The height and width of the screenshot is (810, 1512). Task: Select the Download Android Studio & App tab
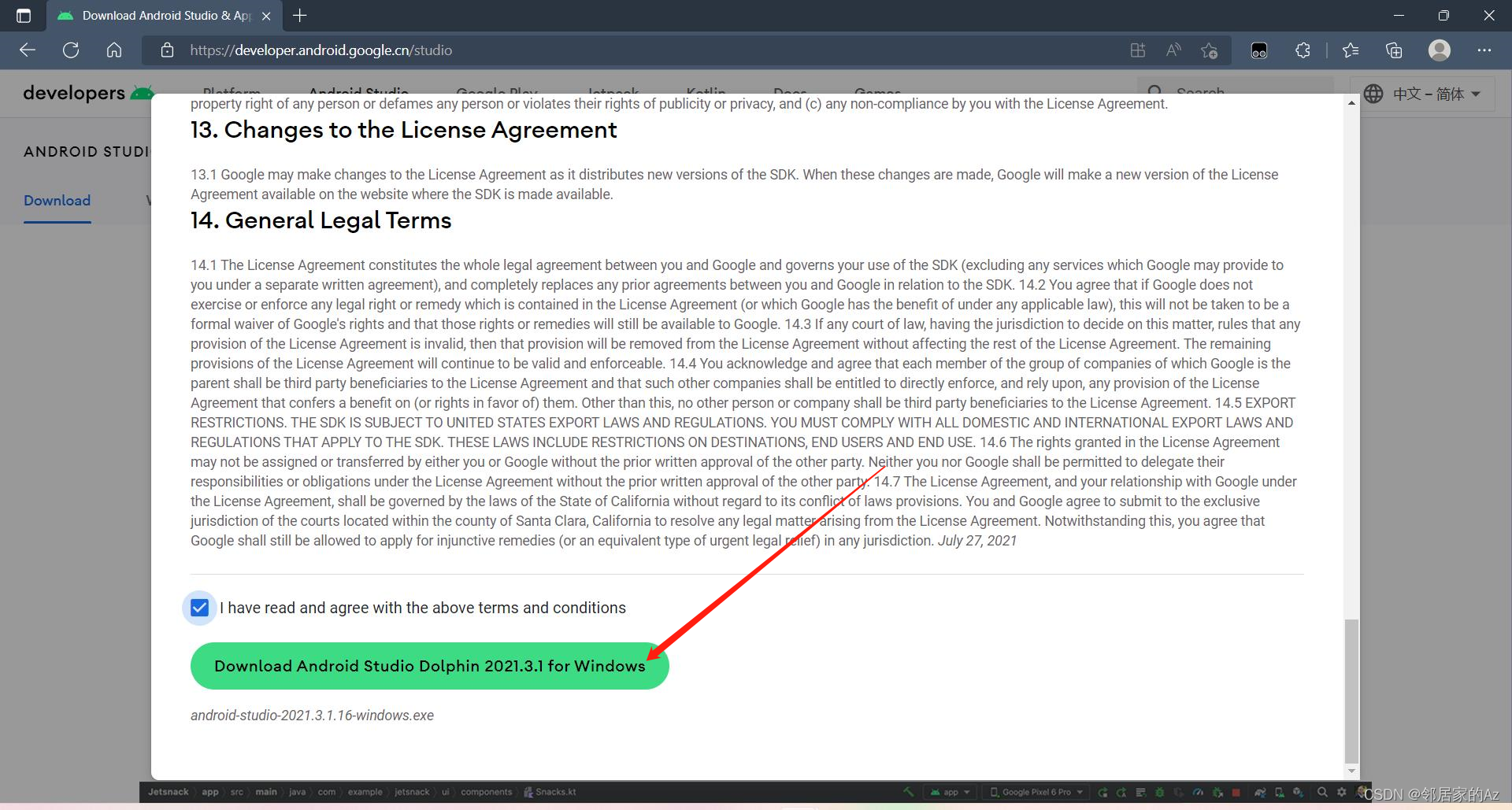(x=165, y=16)
